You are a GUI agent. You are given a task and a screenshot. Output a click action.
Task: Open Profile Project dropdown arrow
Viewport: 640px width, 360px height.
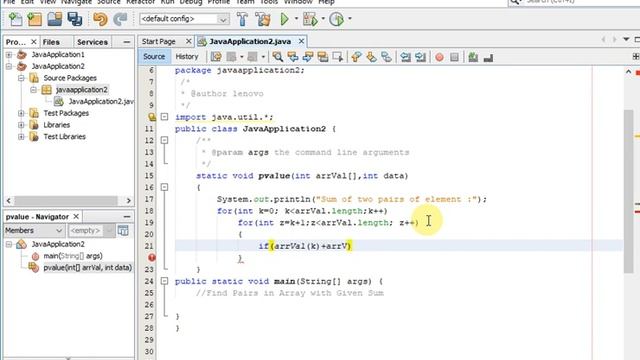pos(350,19)
